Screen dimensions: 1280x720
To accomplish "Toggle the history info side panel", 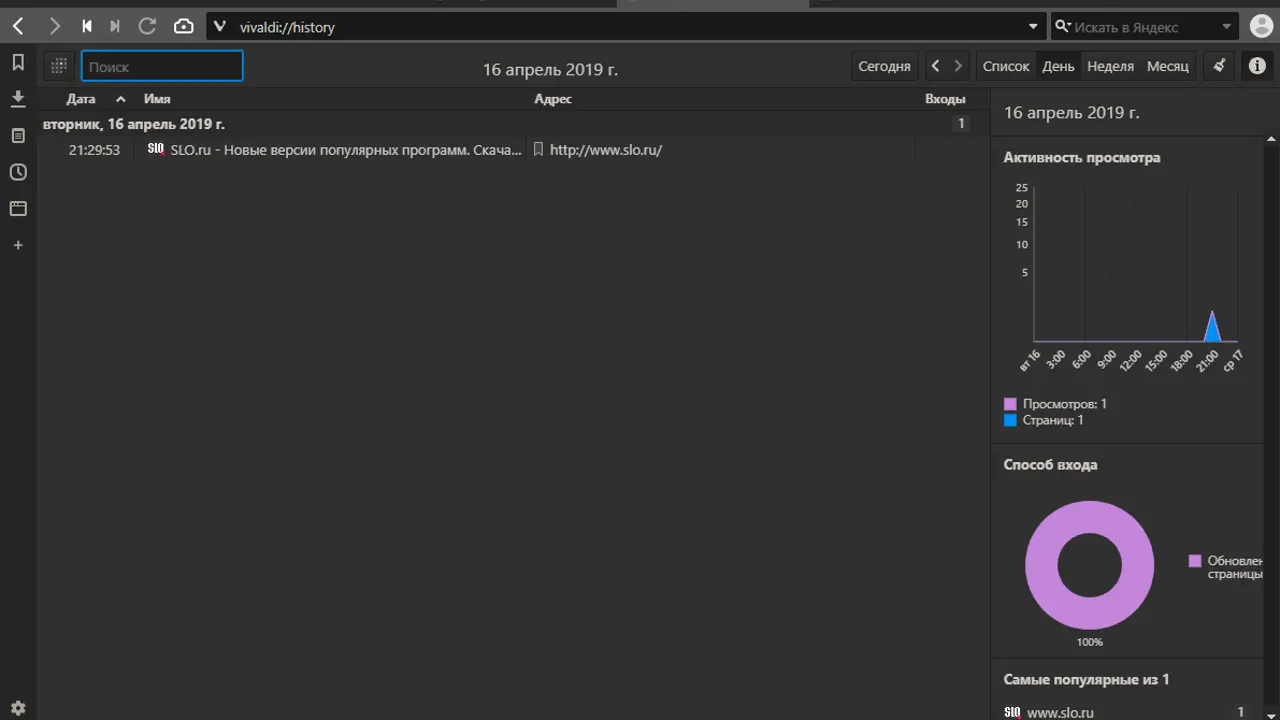I will coord(1257,66).
